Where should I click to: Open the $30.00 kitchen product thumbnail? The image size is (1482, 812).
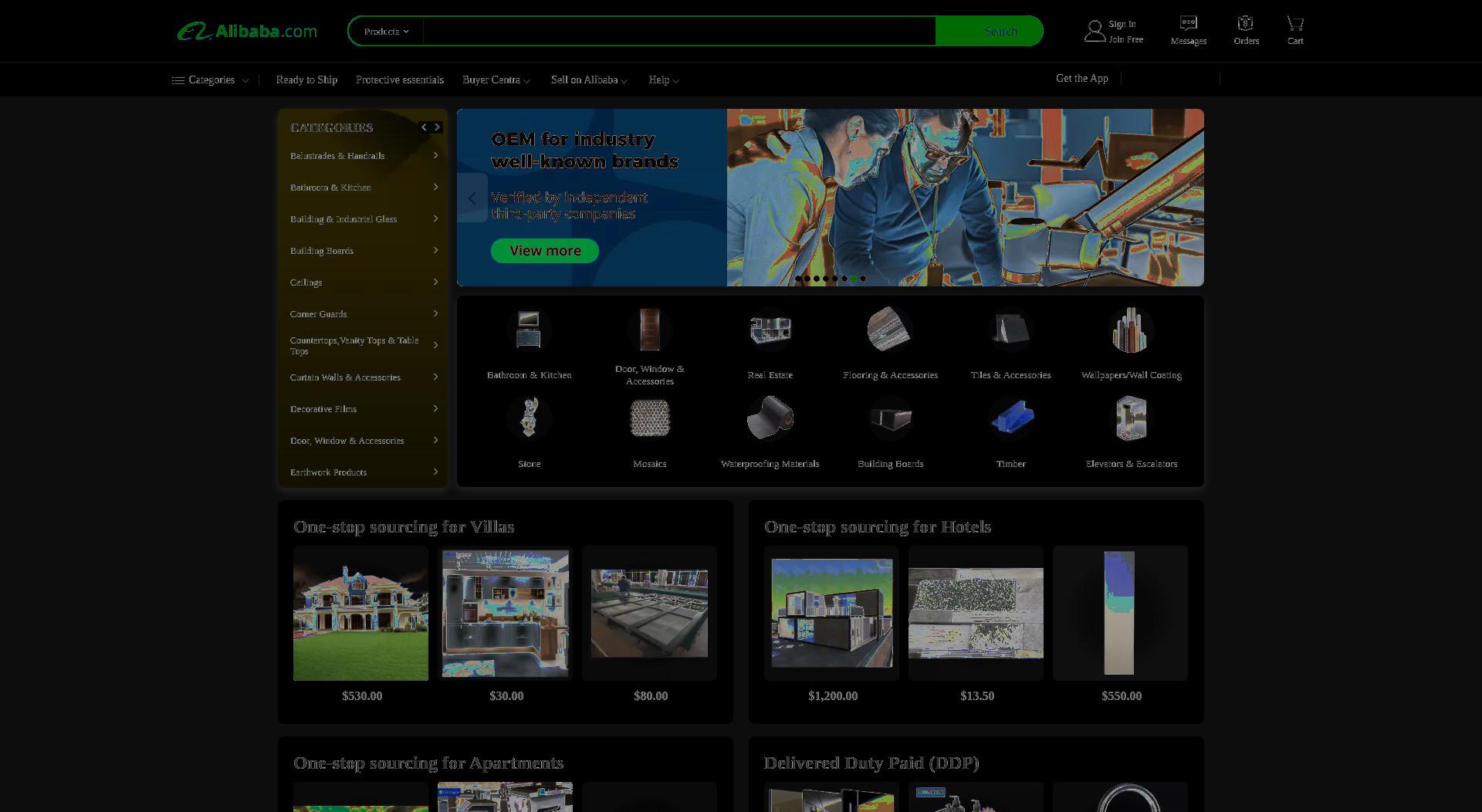[505, 614]
